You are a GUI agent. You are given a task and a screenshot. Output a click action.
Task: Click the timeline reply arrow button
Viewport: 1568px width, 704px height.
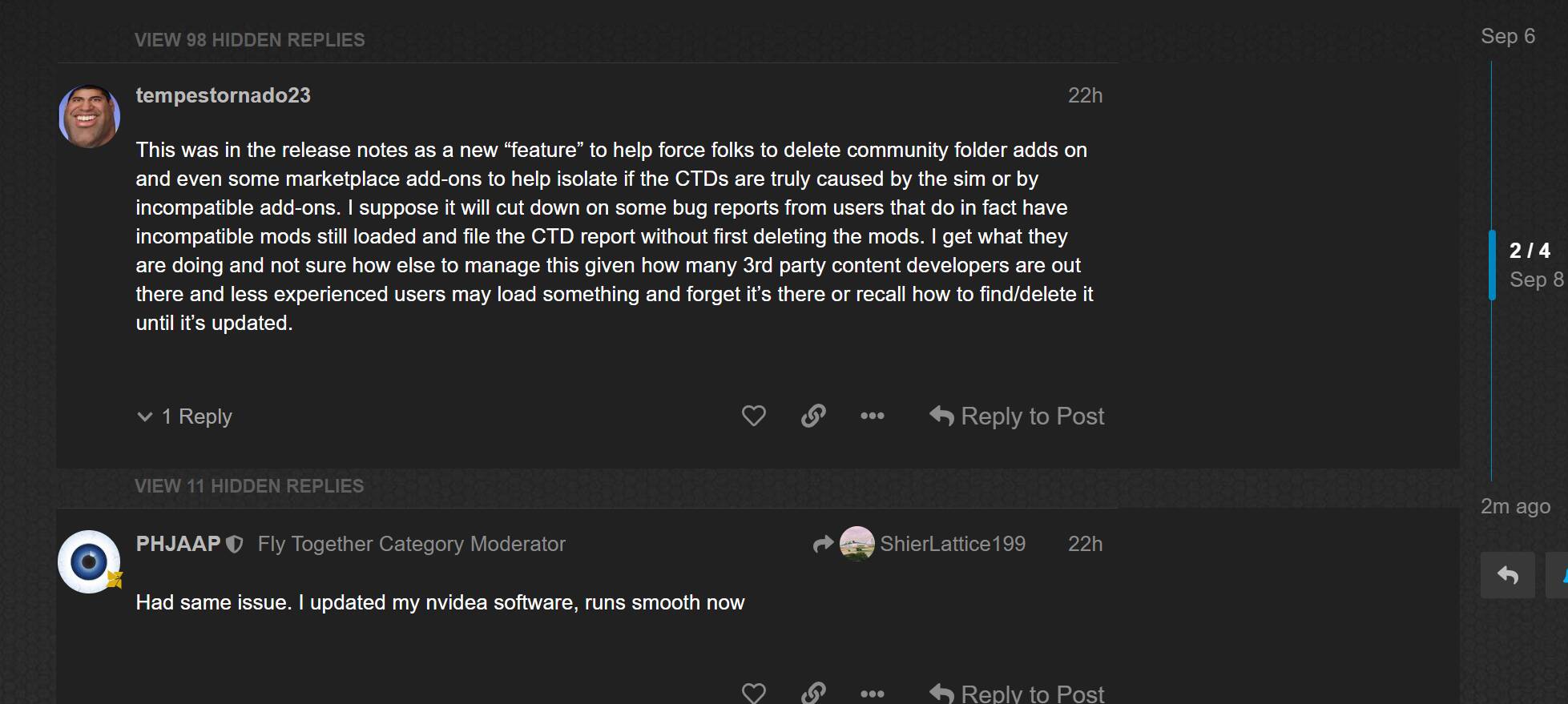[1507, 575]
